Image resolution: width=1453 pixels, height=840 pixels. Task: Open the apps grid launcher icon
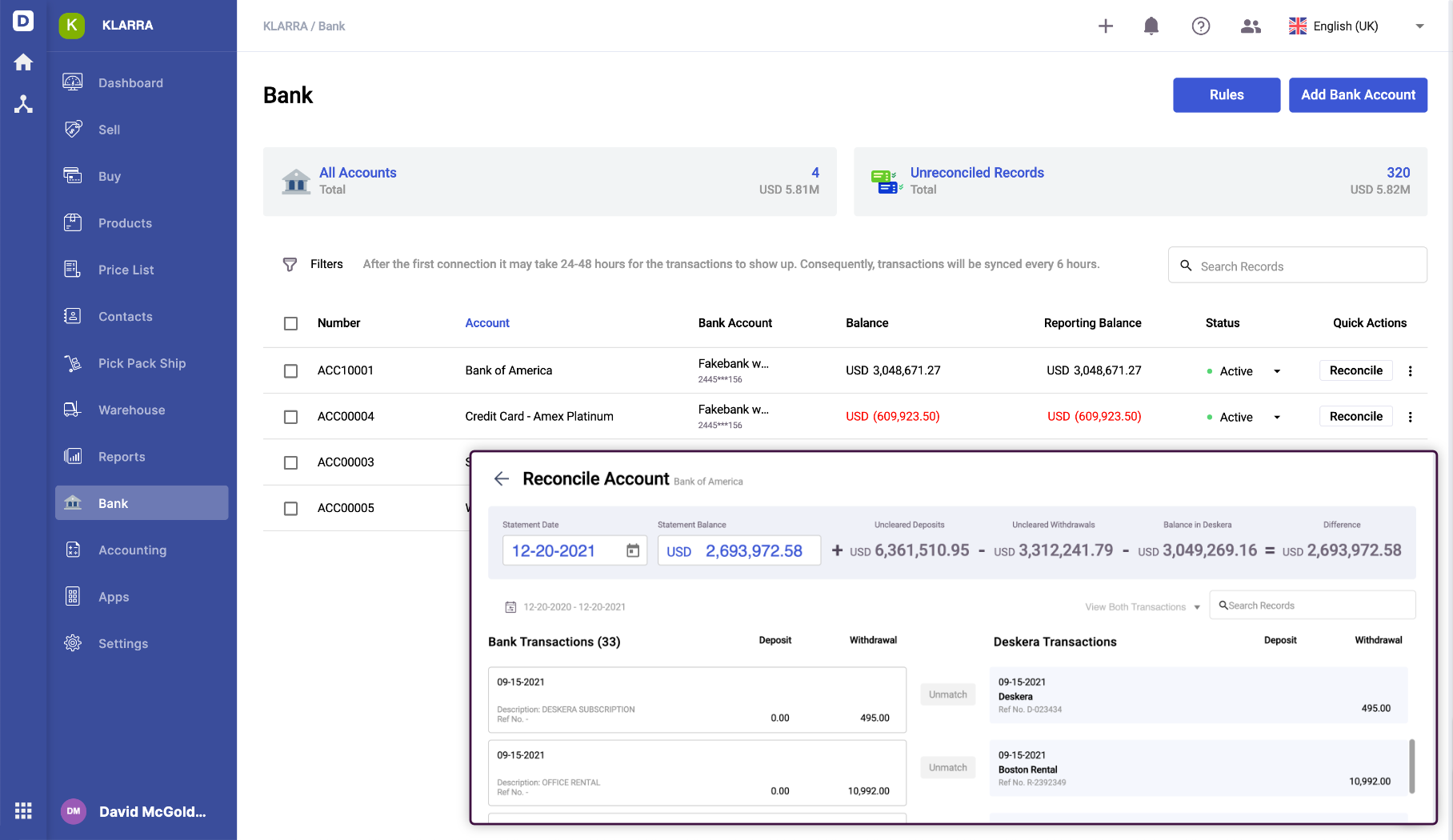tap(23, 810)
